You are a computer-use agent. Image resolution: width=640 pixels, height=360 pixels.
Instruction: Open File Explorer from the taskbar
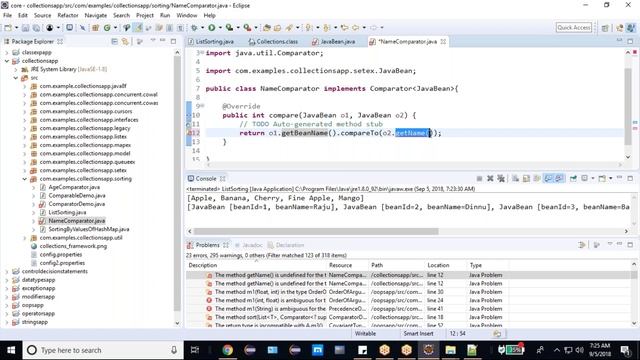tap(450, 350)
